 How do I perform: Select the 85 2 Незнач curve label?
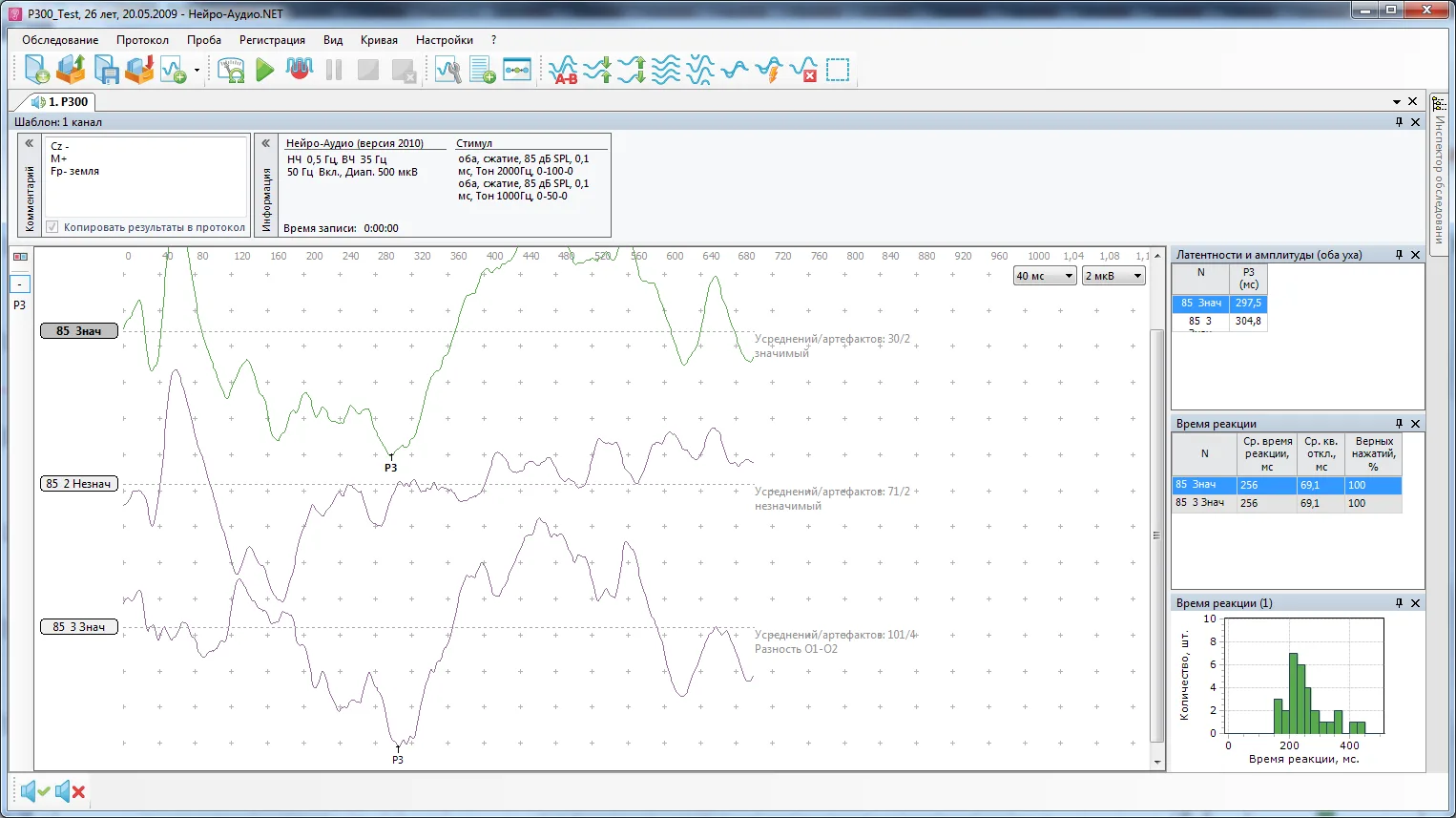(79, 484)
